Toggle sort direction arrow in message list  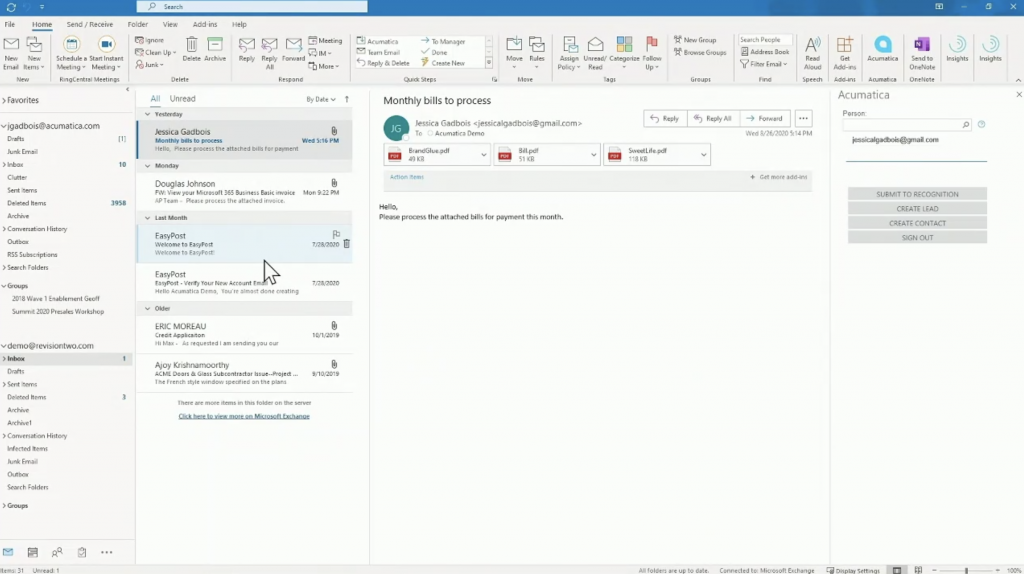347,99
